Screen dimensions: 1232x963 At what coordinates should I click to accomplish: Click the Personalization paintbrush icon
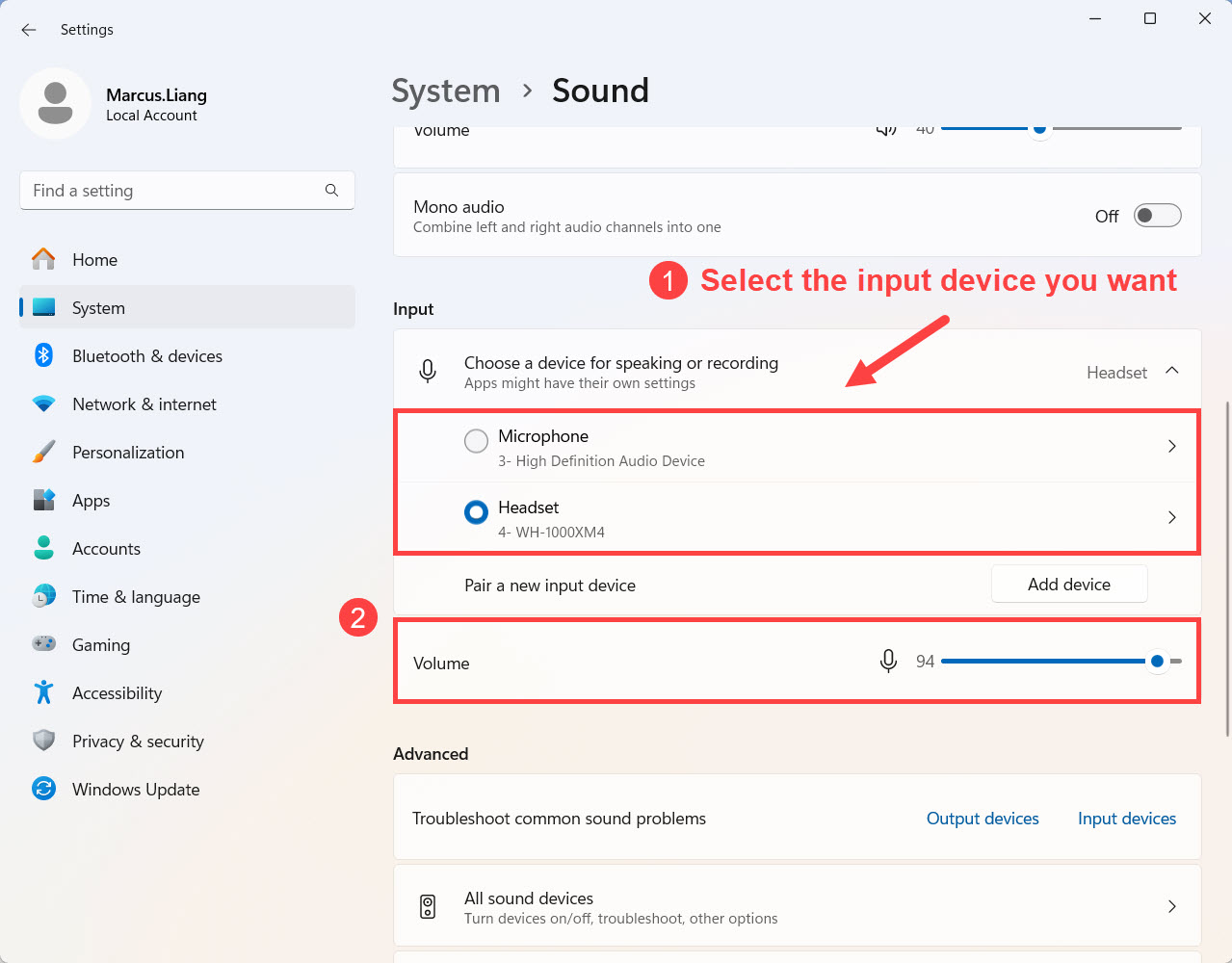43,453
